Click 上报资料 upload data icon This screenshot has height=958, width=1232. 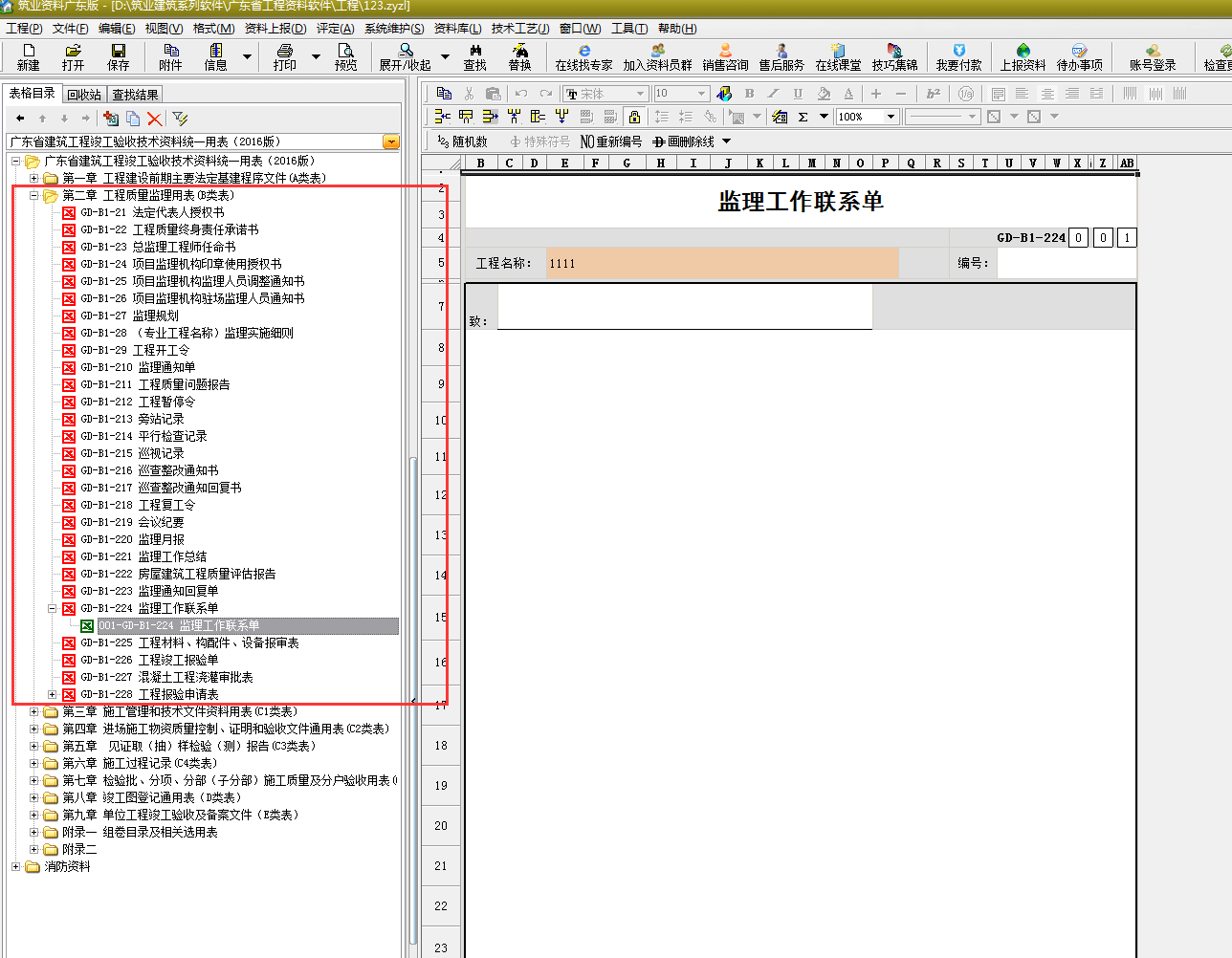pyautogui.click(x=1023, y=56)
